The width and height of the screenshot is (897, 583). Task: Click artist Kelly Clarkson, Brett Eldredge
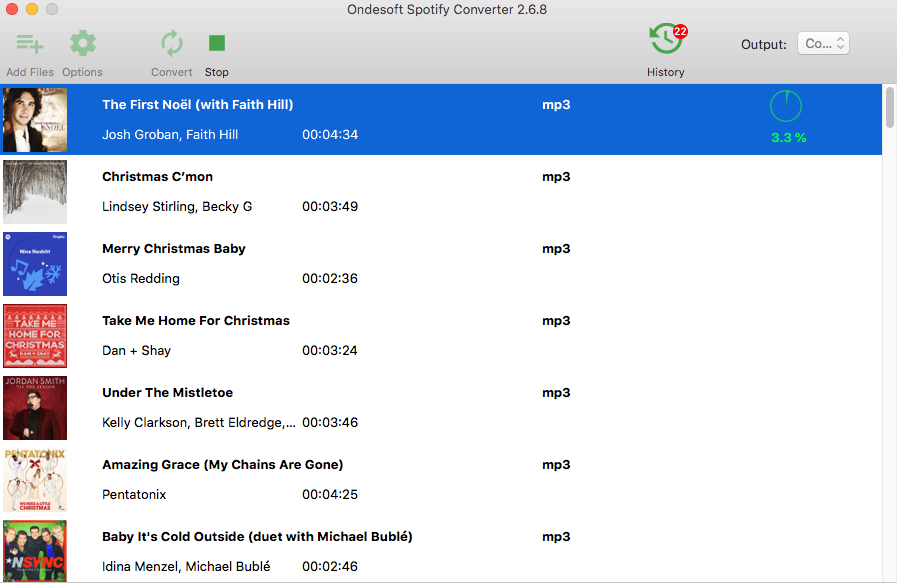tap(199, 423)
